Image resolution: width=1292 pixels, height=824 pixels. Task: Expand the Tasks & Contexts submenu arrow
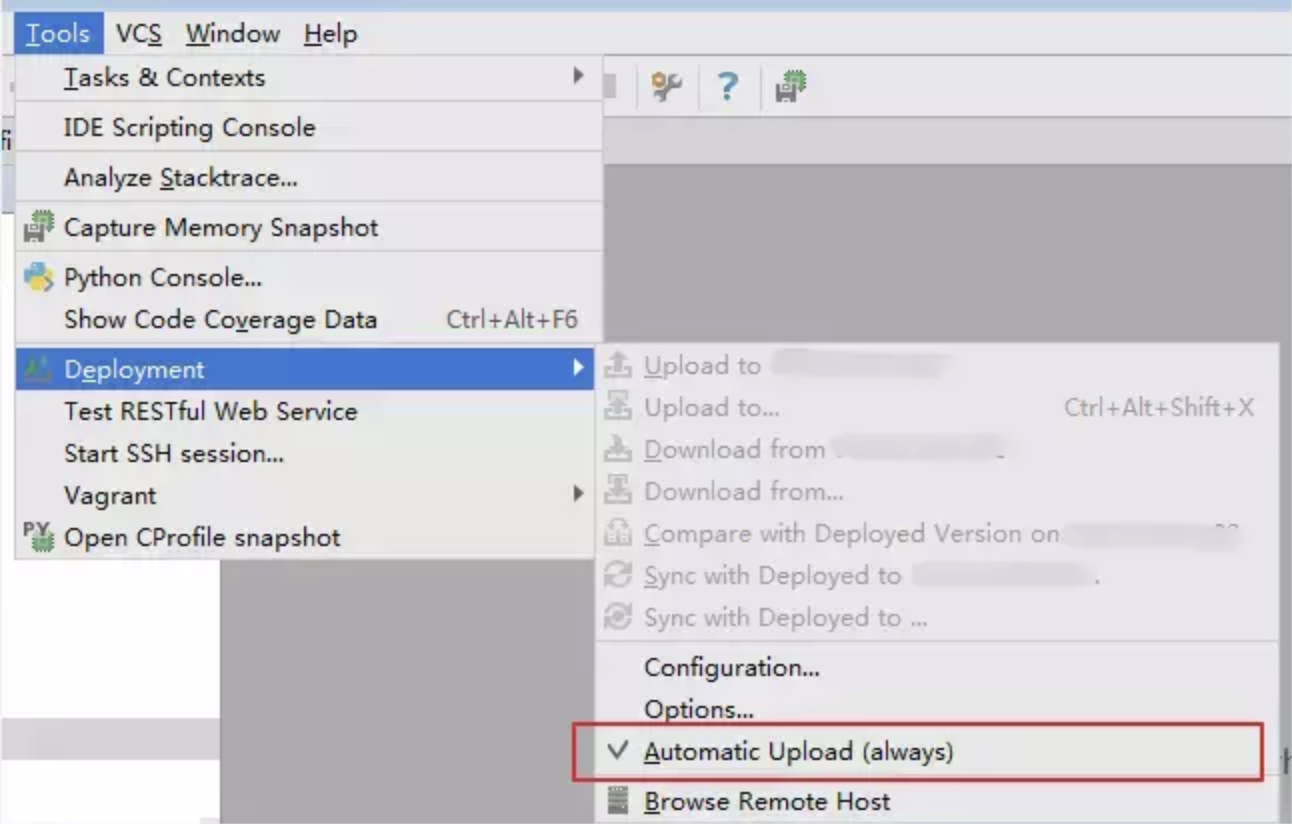(x=578, y=76)
